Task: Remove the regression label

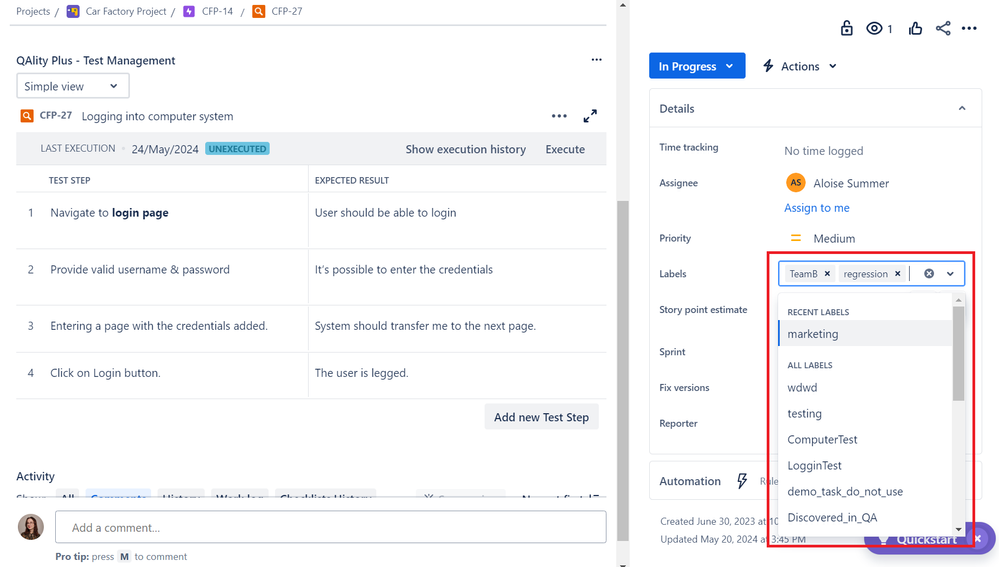Action: [x=898, y=273]
